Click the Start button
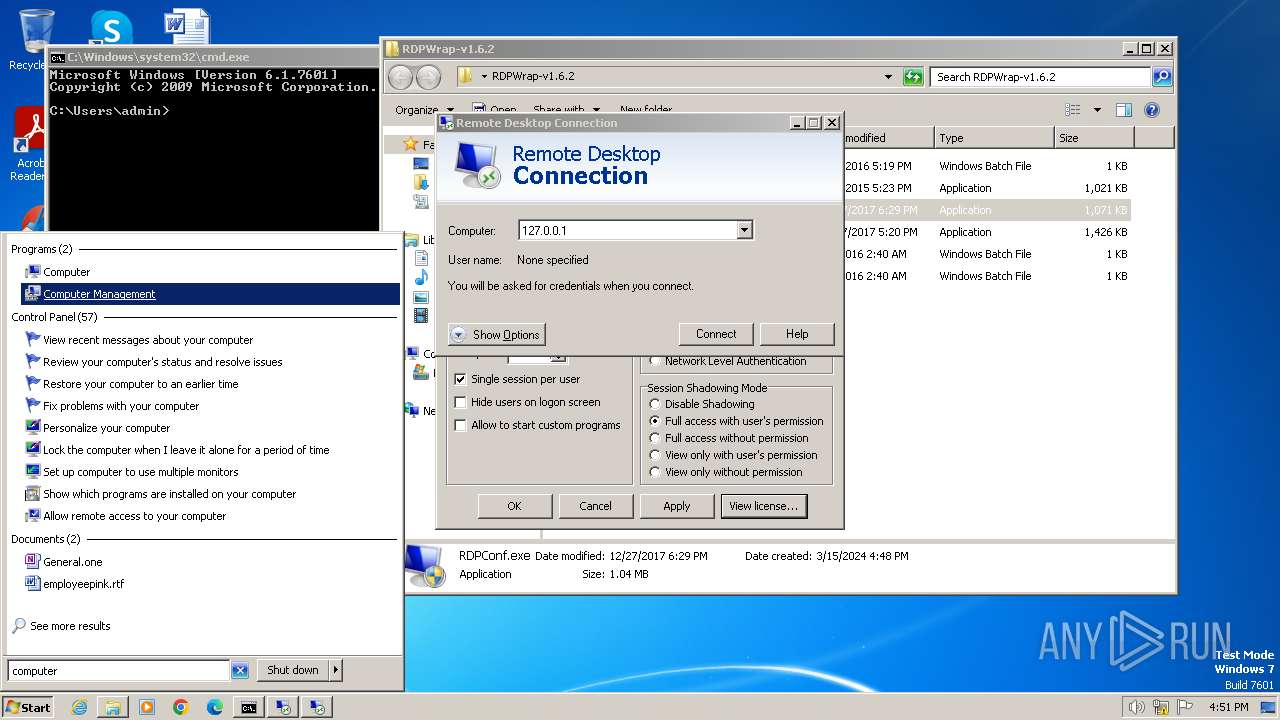Viewport: 1280px width, 720px height. tap(28, 707)
